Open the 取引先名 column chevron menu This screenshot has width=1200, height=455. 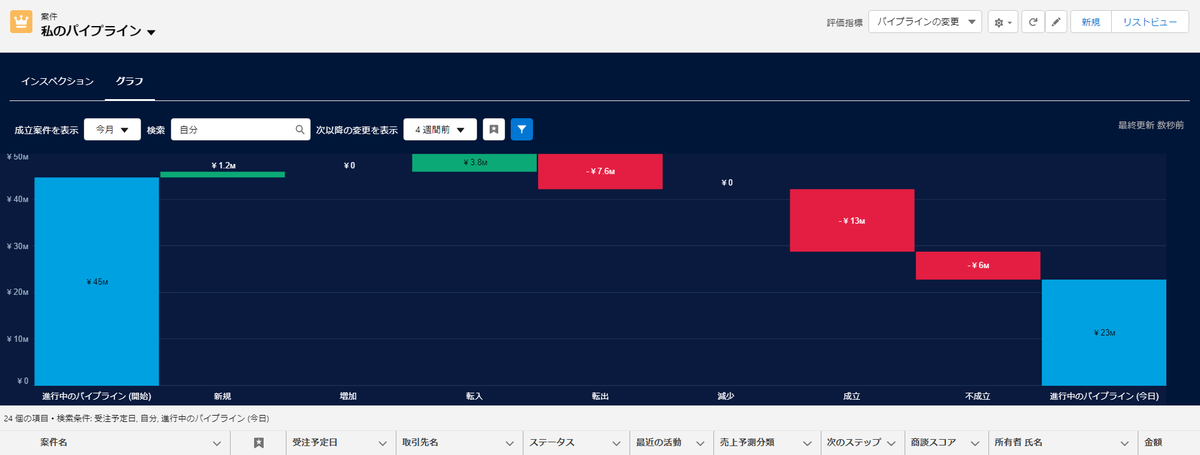511,443
